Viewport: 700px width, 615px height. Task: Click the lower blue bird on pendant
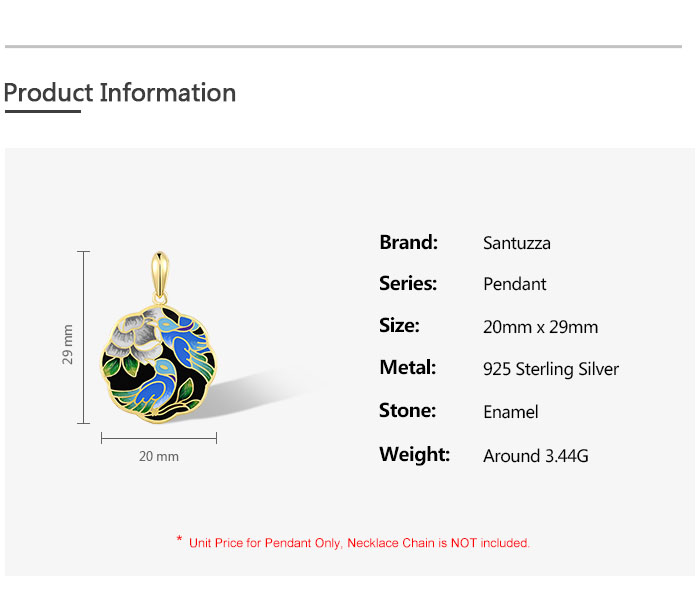[158, 386]
